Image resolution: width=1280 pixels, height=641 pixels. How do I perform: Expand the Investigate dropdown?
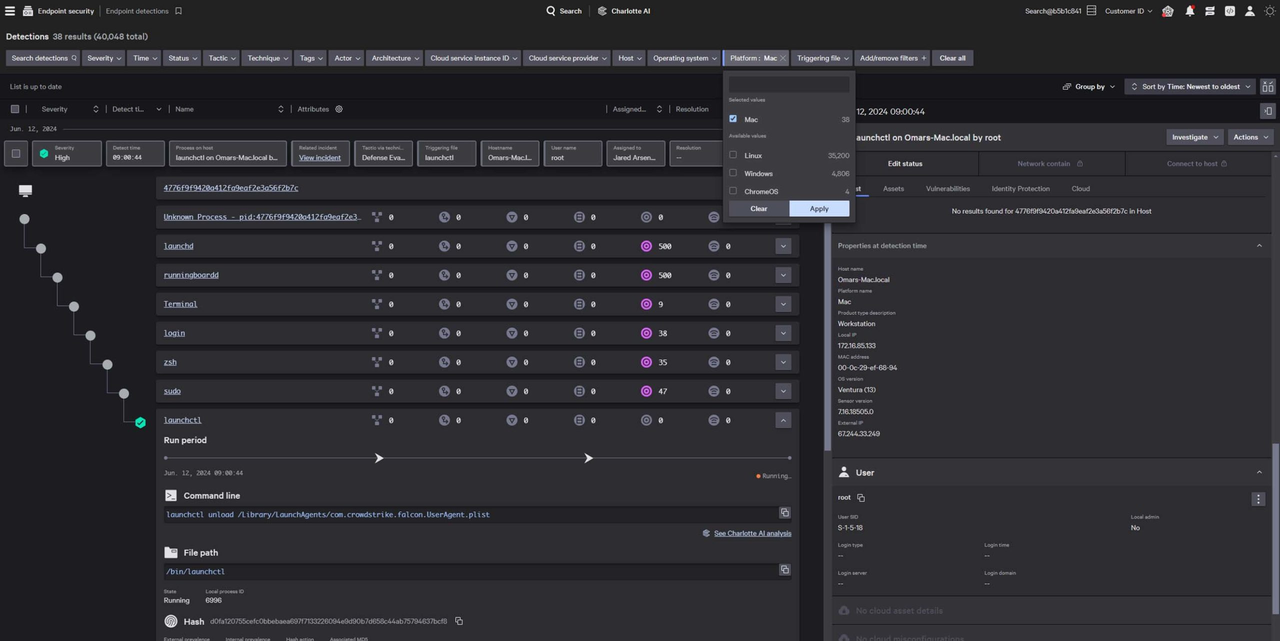coord(1195,137)
